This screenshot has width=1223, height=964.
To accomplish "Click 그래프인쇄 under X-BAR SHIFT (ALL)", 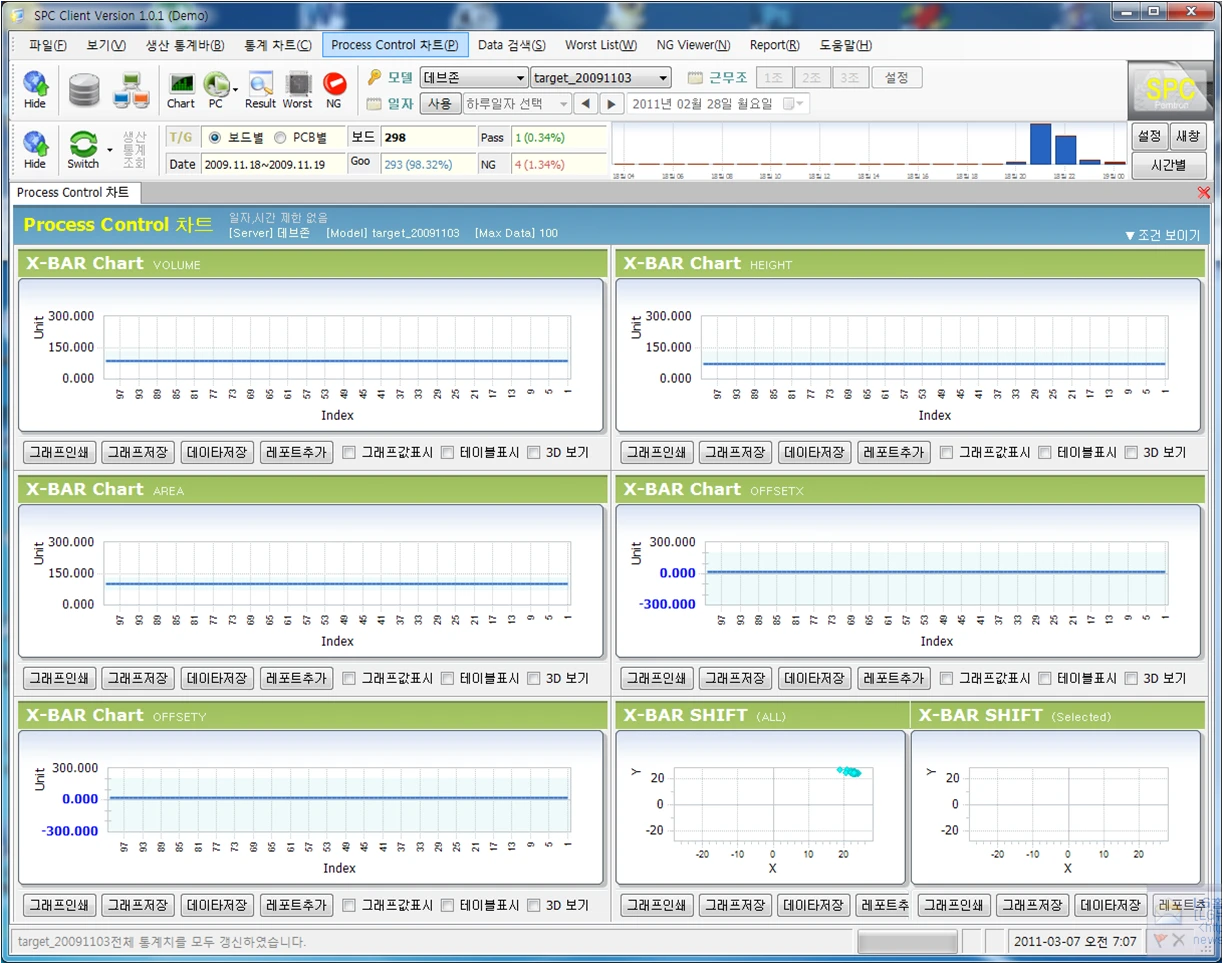I will [x=657, y=906].
